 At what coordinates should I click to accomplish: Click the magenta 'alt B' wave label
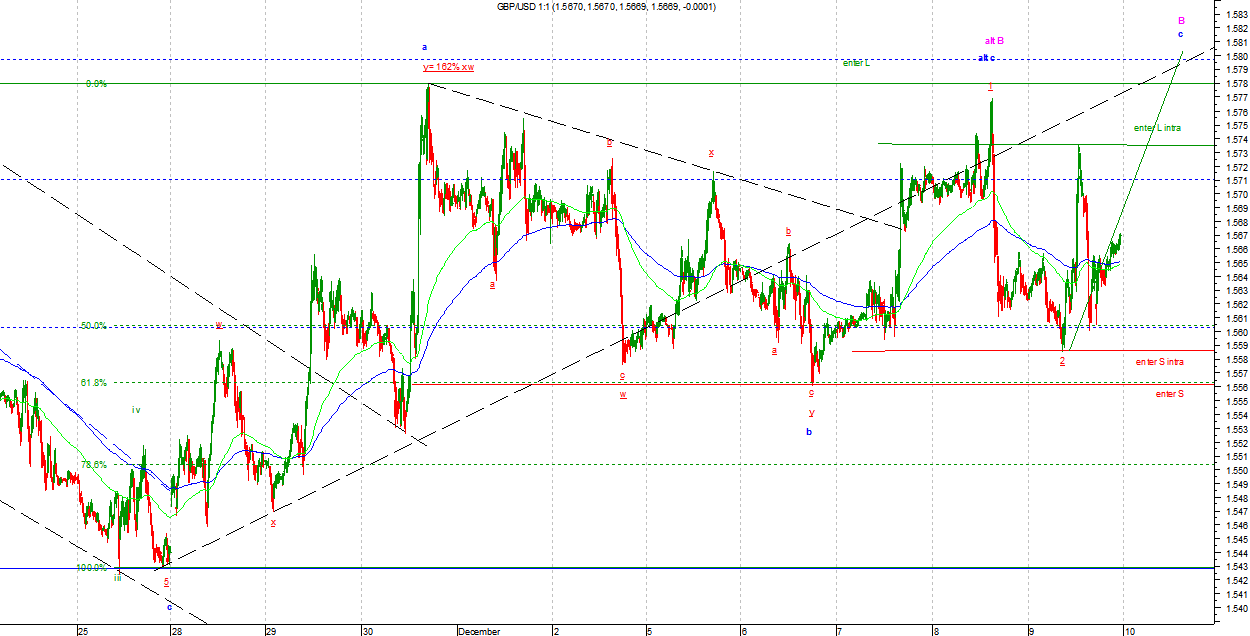click(x=994, y=41)
